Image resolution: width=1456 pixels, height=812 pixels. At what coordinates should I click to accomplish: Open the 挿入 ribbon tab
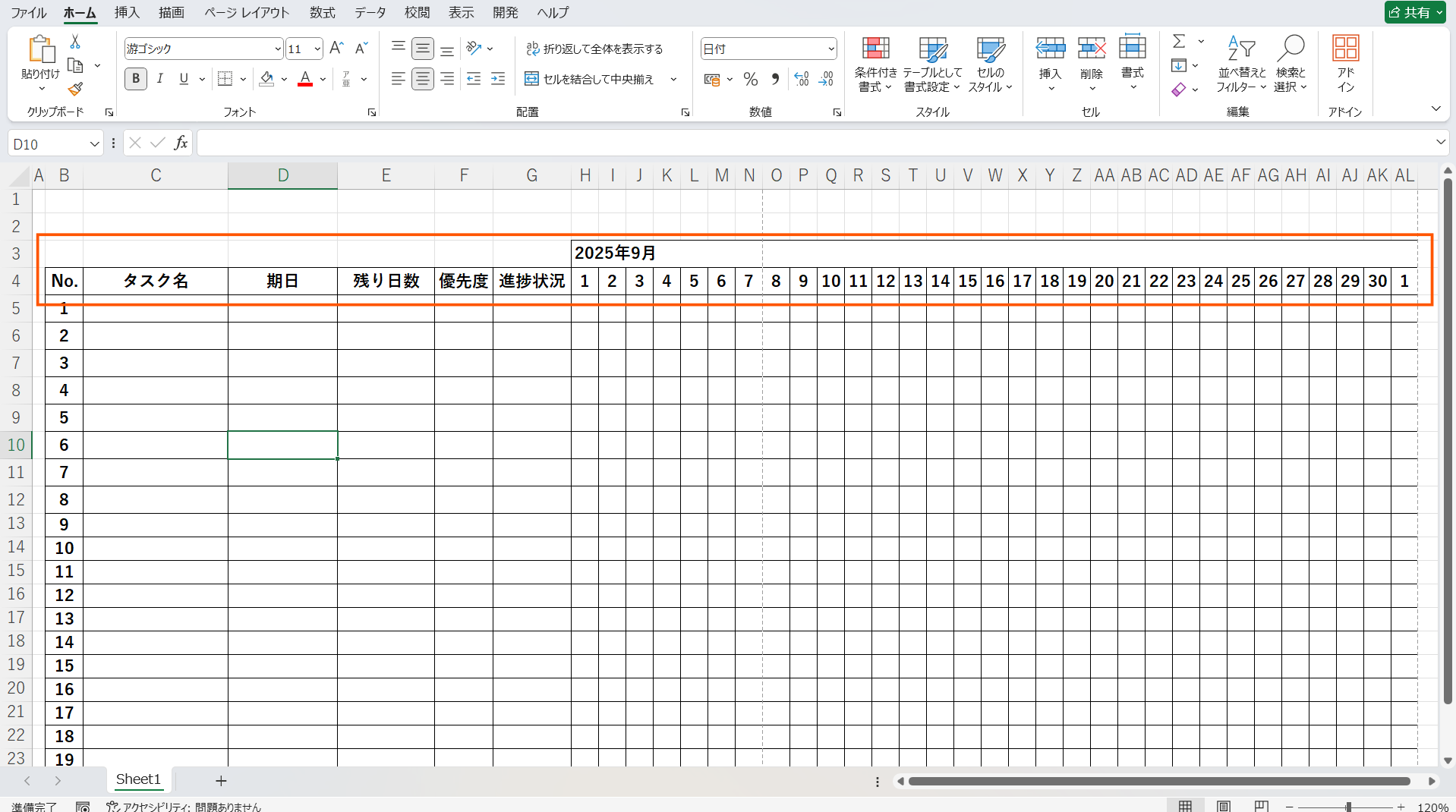[x=127, y=12]
